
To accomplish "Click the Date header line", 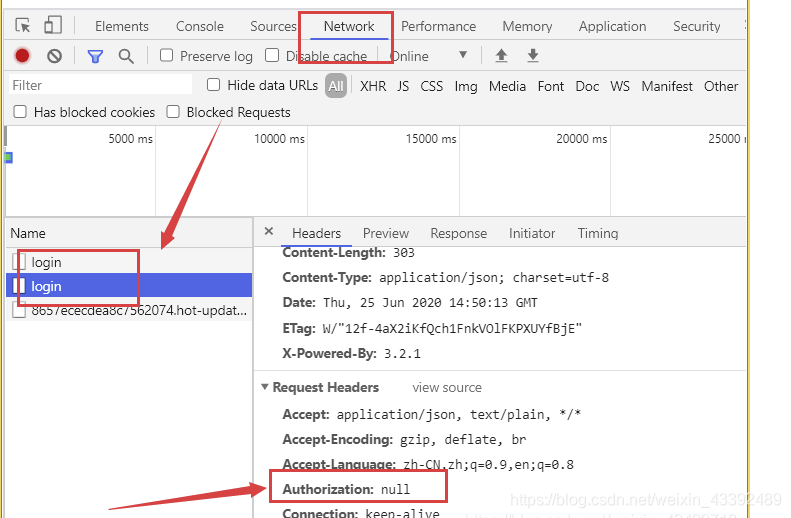I will click(x=410, y=303).
